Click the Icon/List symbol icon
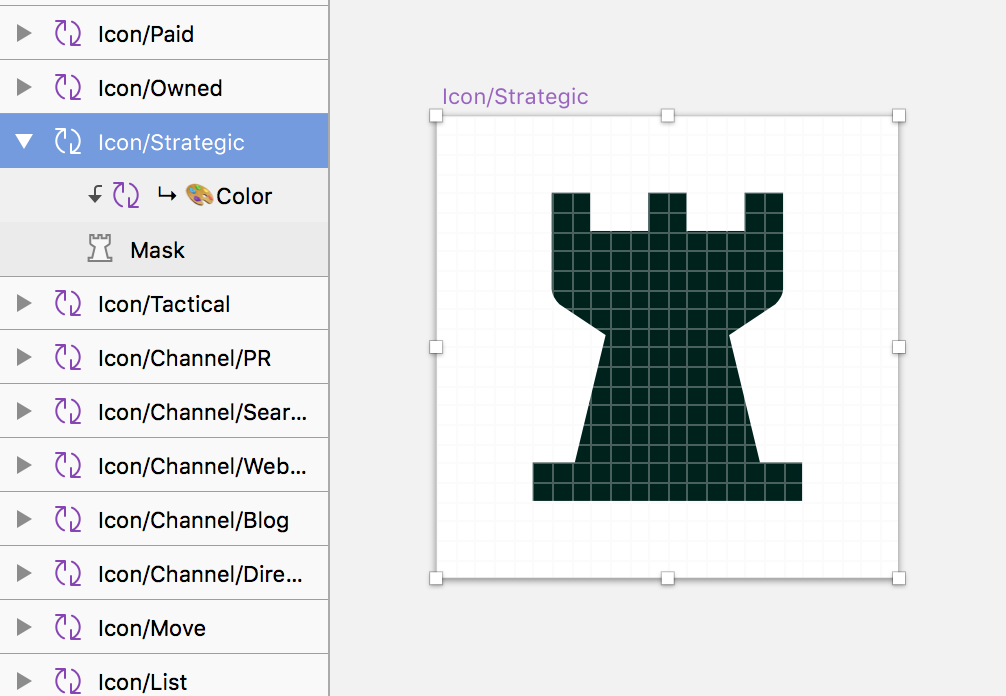The image size is (1006, 696). [x=68, y=681]
